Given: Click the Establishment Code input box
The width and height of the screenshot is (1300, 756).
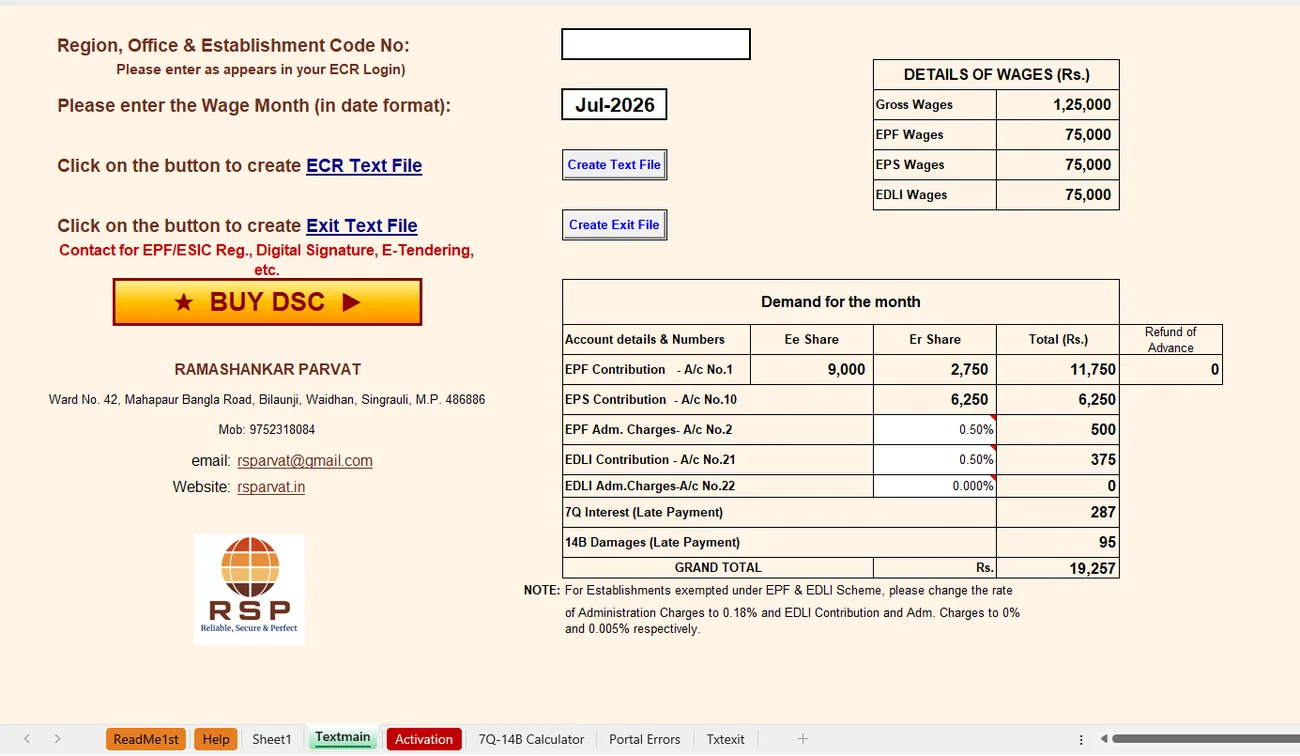Looking at the screenshot, I should pyautogui.click(x=656, y=44).
